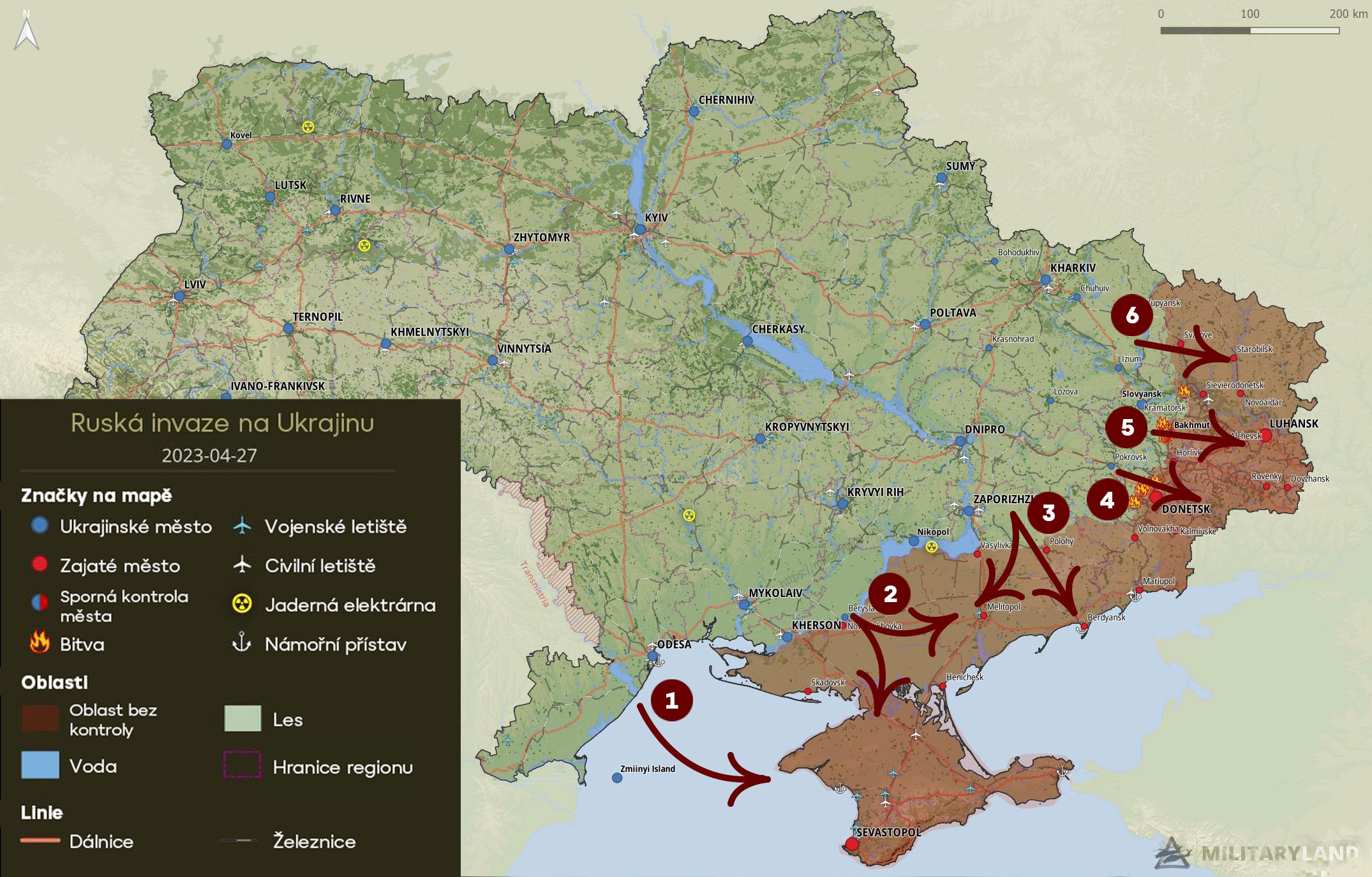The width and height of the screenshot is (1372, 877).
Task: Click the KHARKIV city label
Action: (1073, 268)
